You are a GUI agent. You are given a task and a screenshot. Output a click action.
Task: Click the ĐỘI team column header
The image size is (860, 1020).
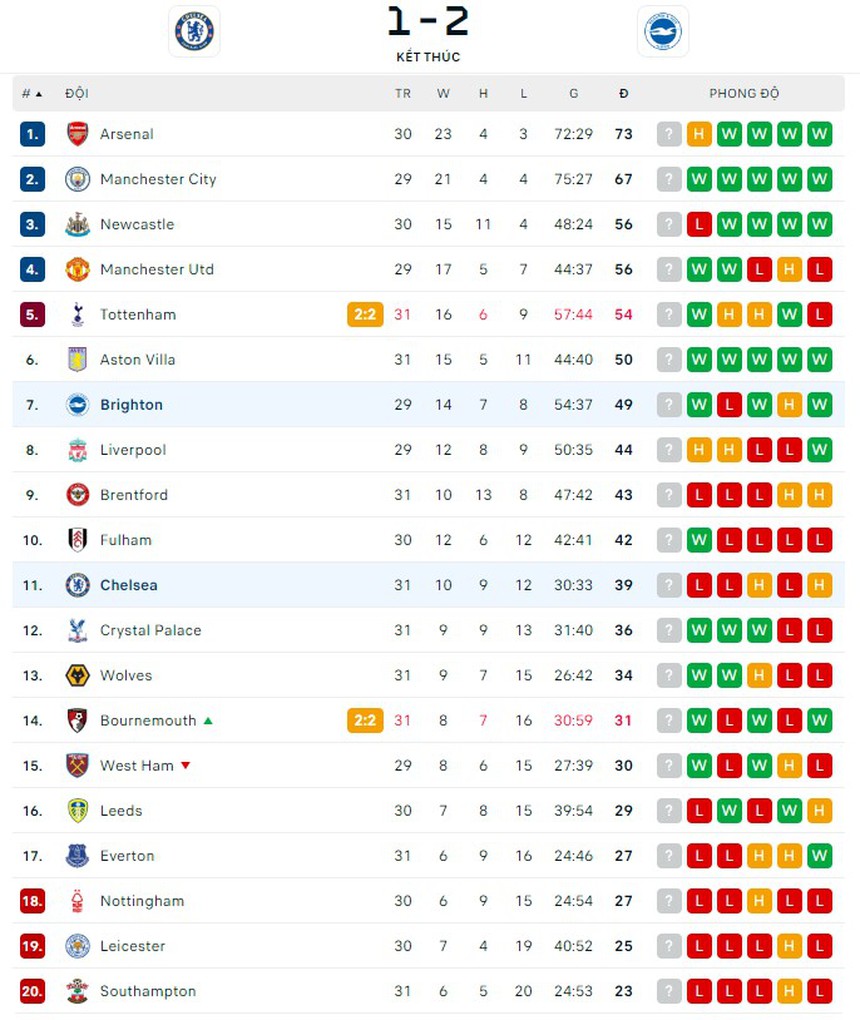click(x=77, y=94)
